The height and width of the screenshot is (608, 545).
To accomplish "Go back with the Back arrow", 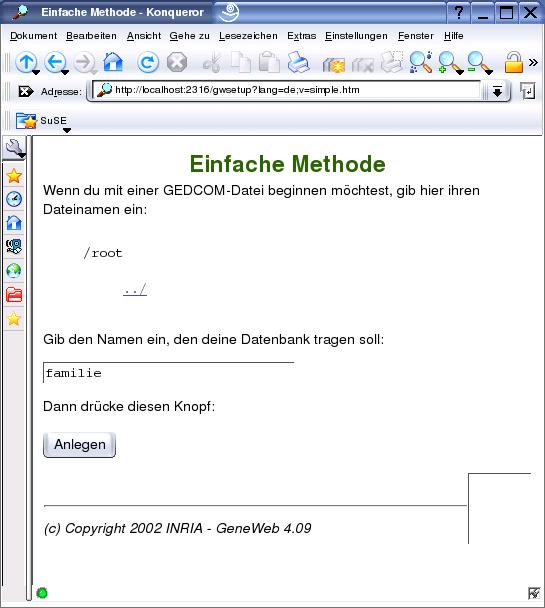I will (x=55, y=62).
